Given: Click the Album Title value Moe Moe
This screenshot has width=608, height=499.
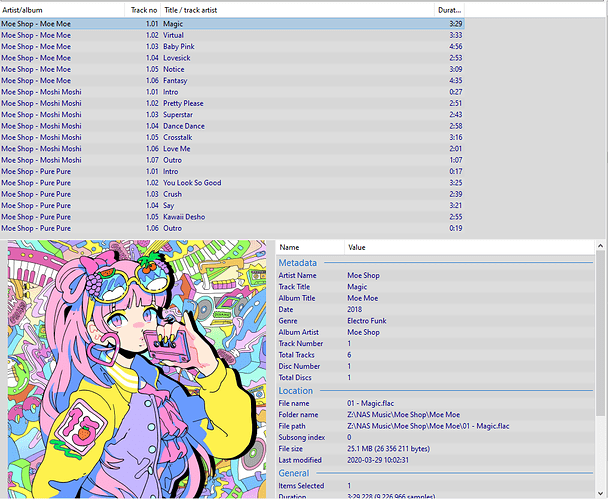Looking at the screenshot, I should [363, 298].
